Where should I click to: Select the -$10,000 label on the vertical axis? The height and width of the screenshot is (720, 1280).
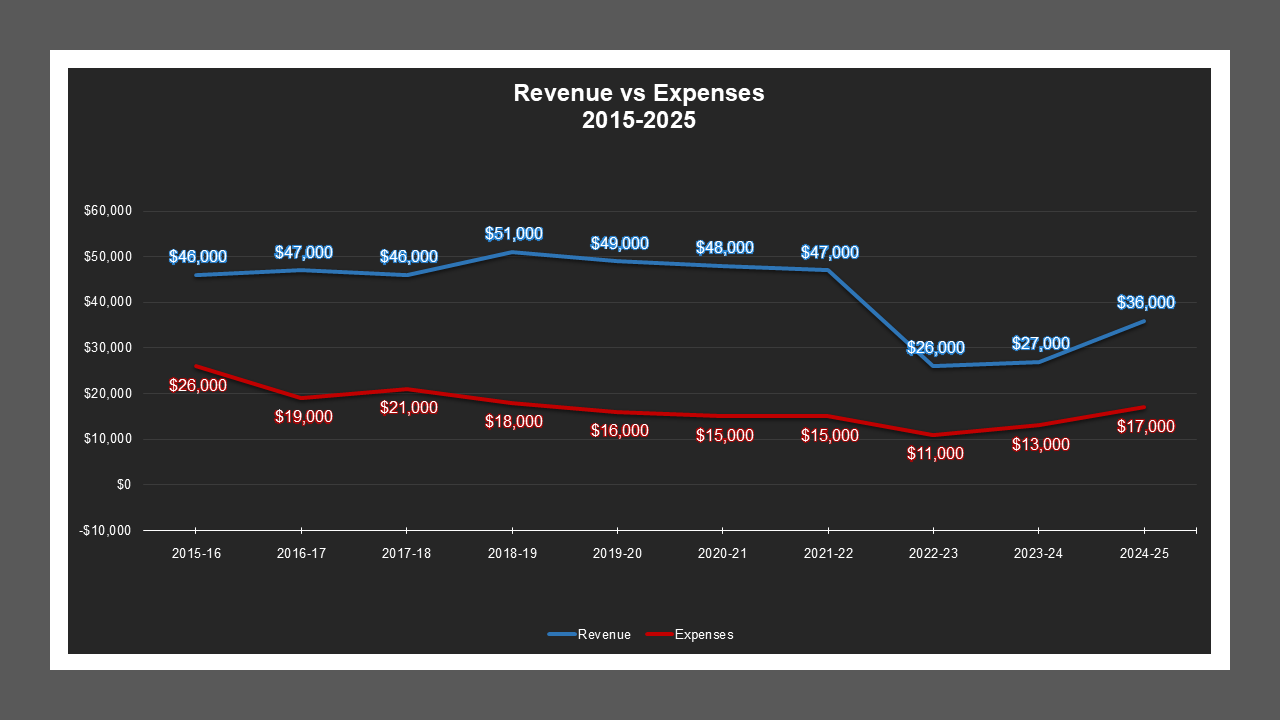click(x=108, y=530)
